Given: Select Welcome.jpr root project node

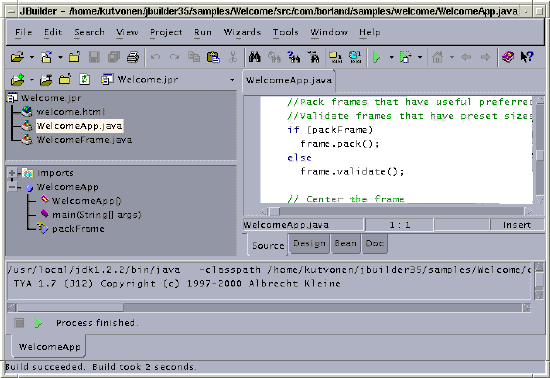Looking at the screenshot, I should 51,98.
